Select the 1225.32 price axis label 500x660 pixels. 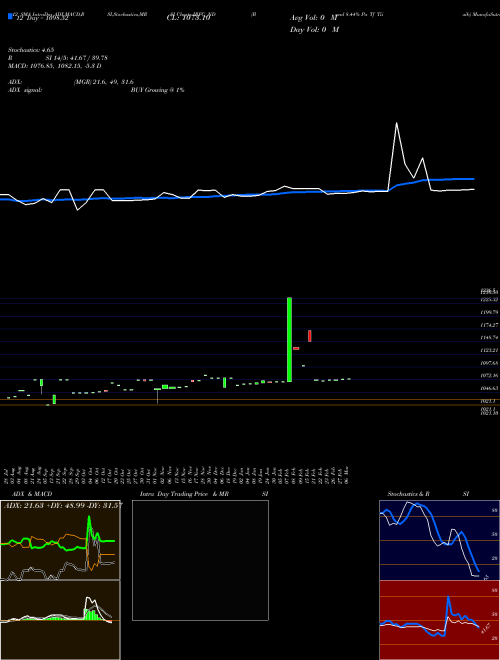[x=490, y=300]
